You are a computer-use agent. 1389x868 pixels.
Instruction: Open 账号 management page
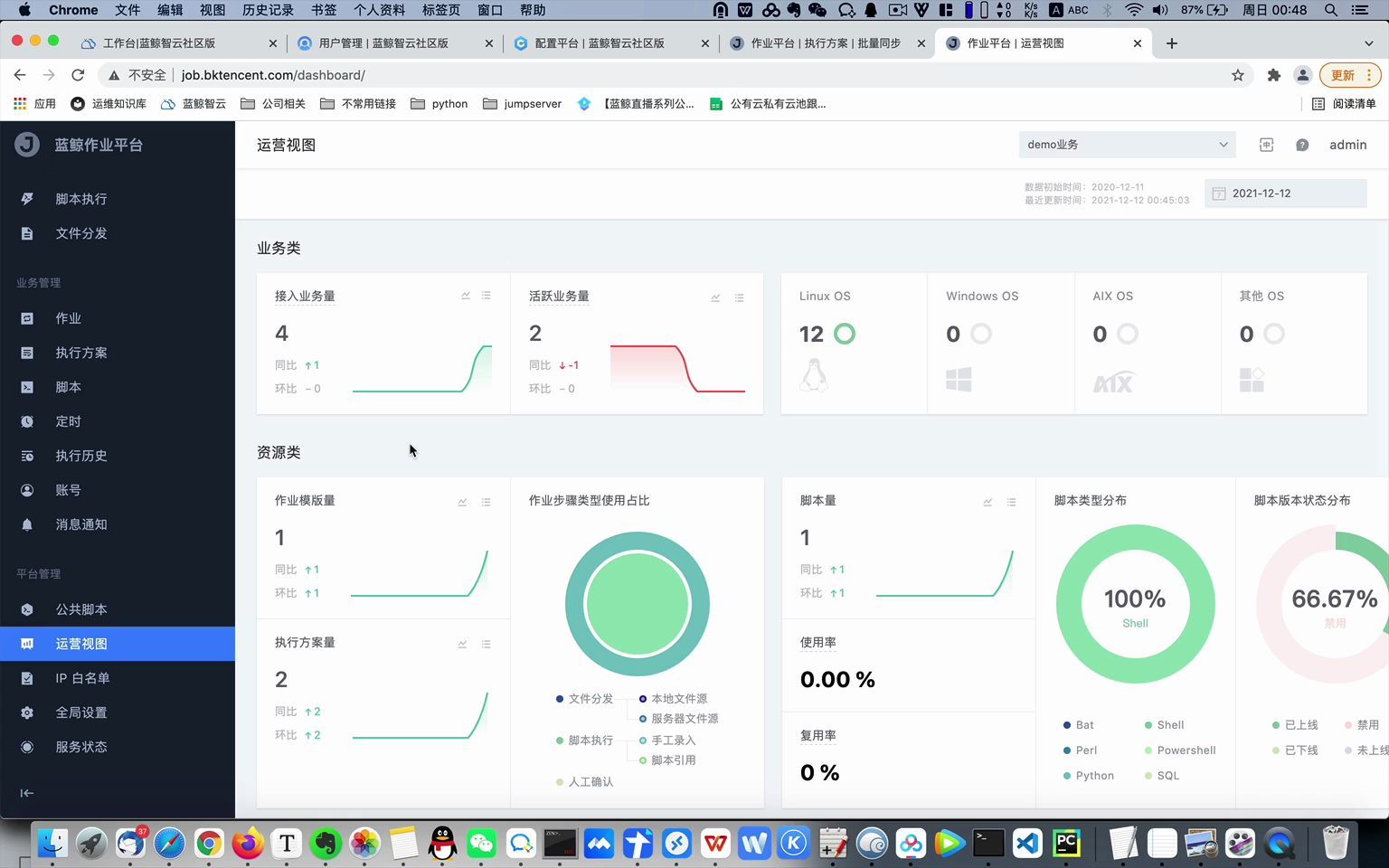[68, 490]
